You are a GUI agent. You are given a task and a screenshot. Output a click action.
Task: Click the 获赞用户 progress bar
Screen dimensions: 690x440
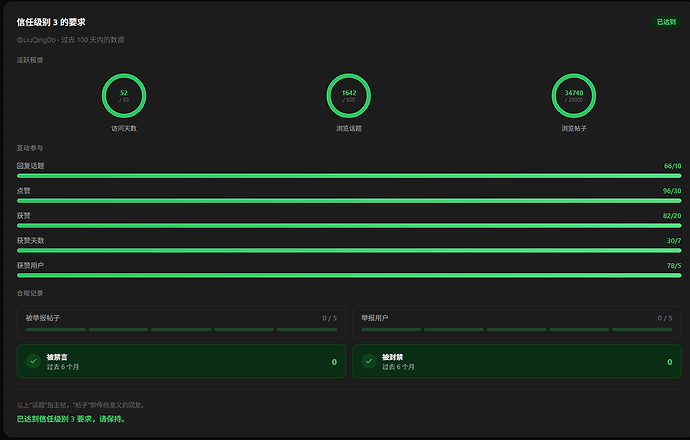coord(349,275)
